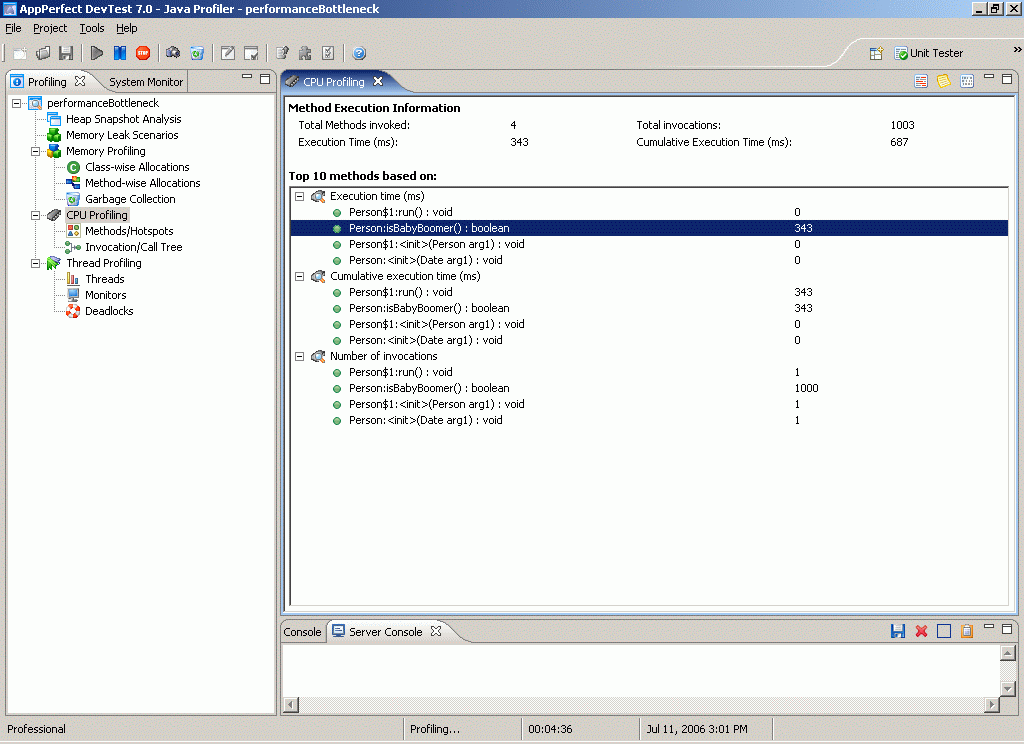The width and height of the screenshot is (1024, 744).
Task: Open Invocation/Call Tree view
Action: click(x=133, y=247)
